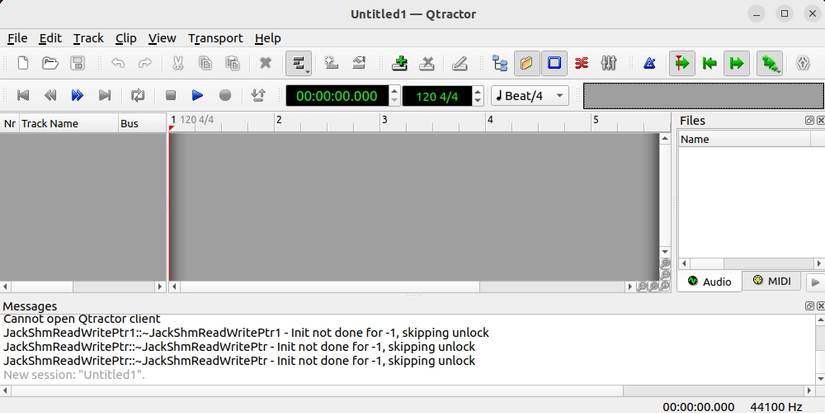This screenshot has height=413, width=825.
Task: Open the File menu
Action: (x=17, y=38)
